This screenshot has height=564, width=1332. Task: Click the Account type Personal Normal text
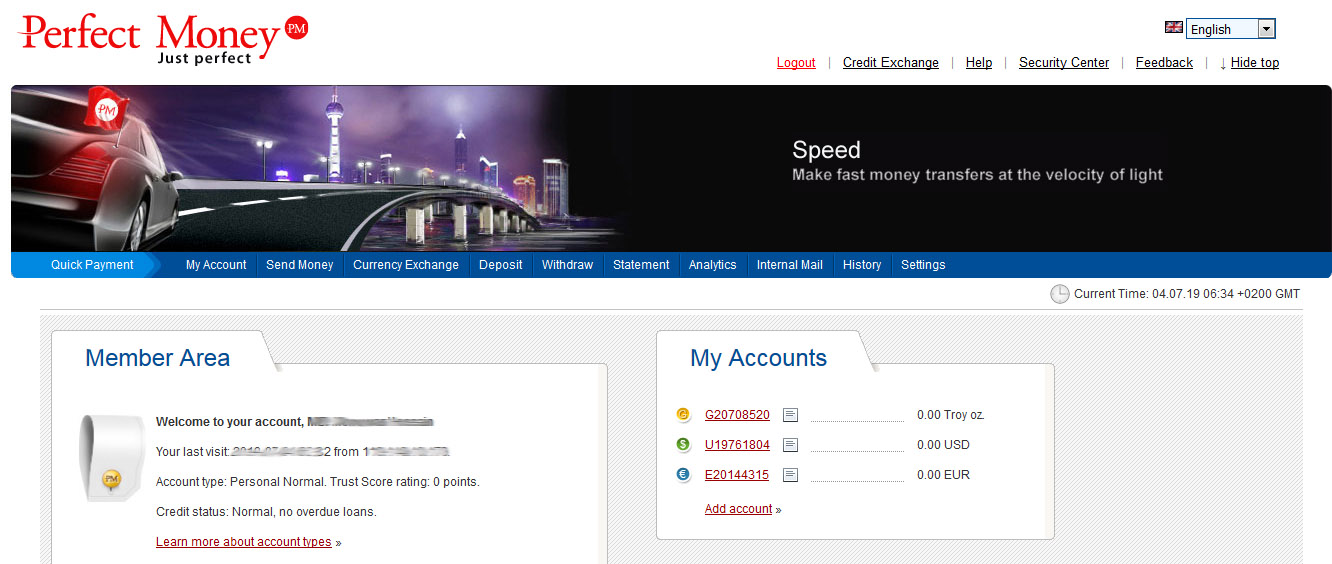[318, 482]
